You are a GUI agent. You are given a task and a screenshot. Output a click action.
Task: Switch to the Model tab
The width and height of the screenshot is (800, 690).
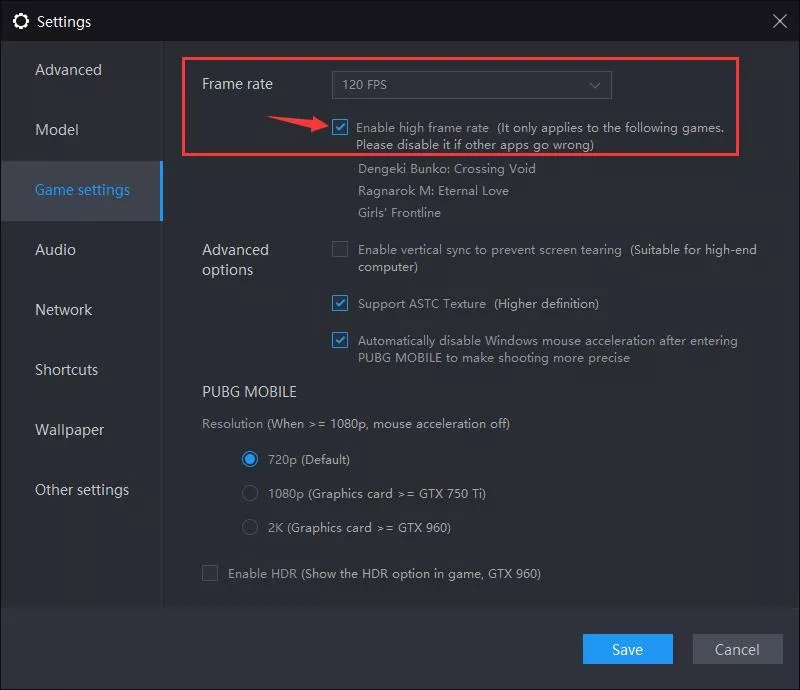pyautogui.click(x=57, y=130)
